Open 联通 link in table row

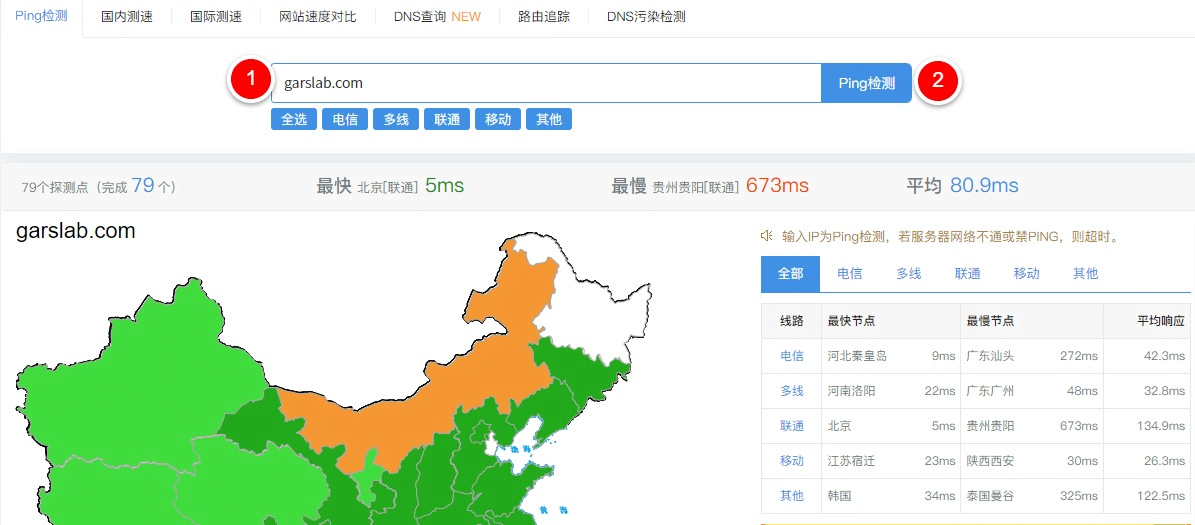[791, 426]
